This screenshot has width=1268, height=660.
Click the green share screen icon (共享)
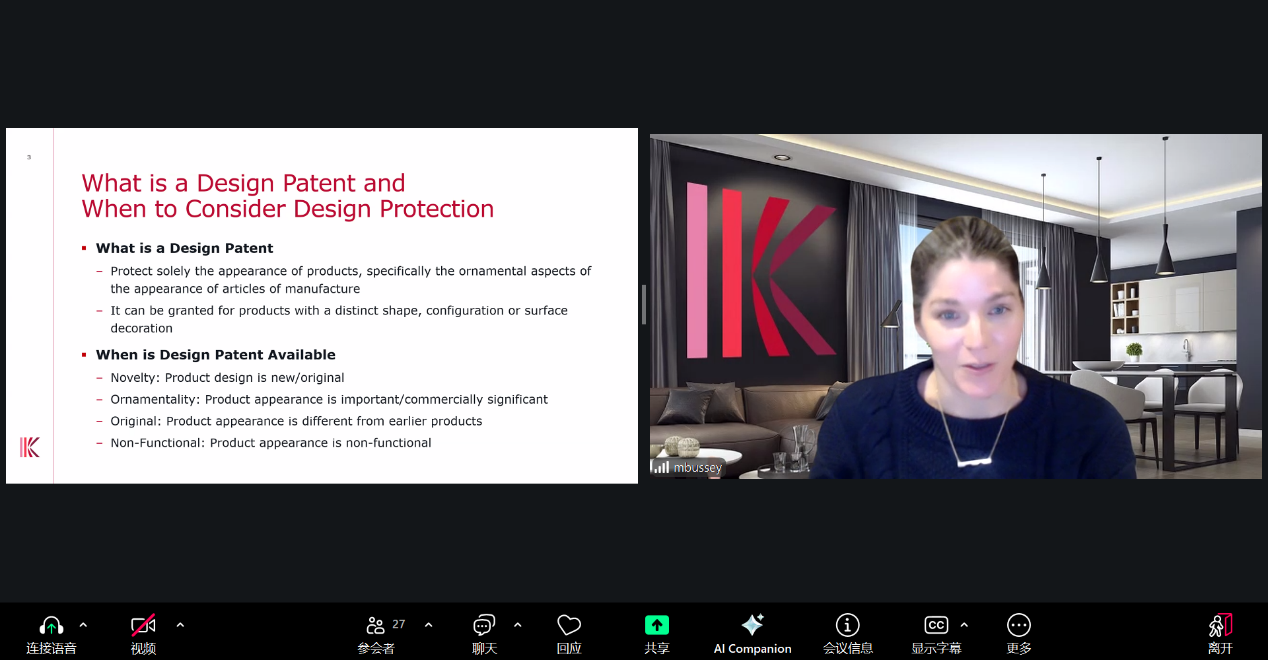click(656, 625)
